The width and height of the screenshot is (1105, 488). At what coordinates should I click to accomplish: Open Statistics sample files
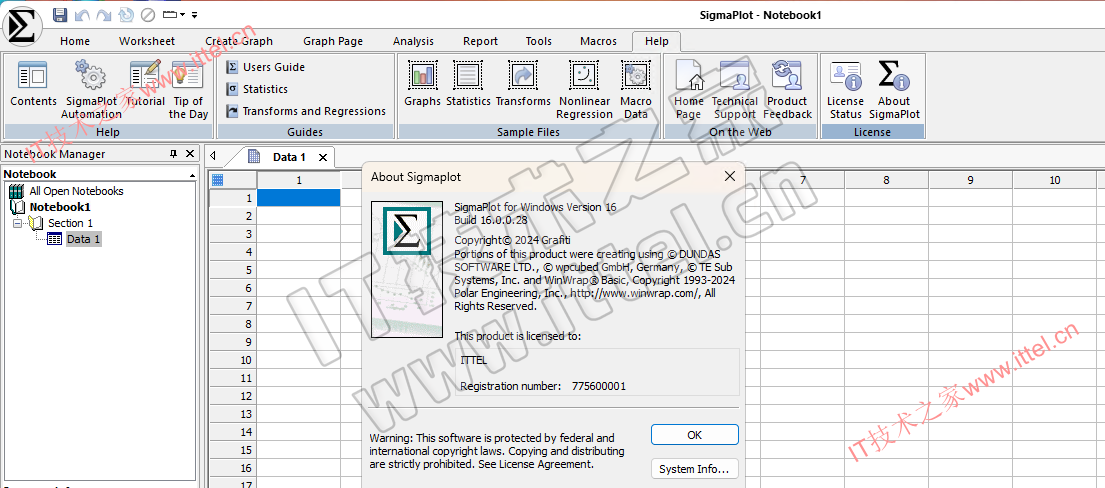pos(468,85)
